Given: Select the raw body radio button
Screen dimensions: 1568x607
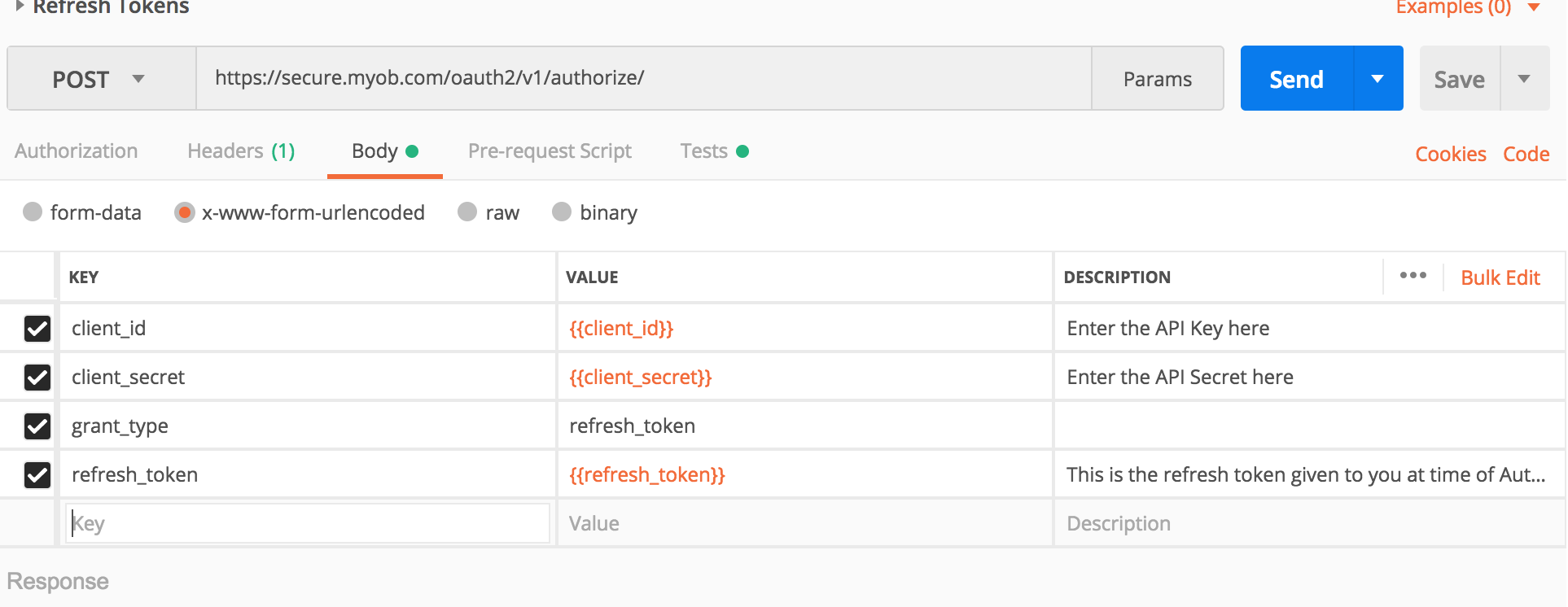Looking at the screenshot, I should pyautogui.click(x=467, y=212).
